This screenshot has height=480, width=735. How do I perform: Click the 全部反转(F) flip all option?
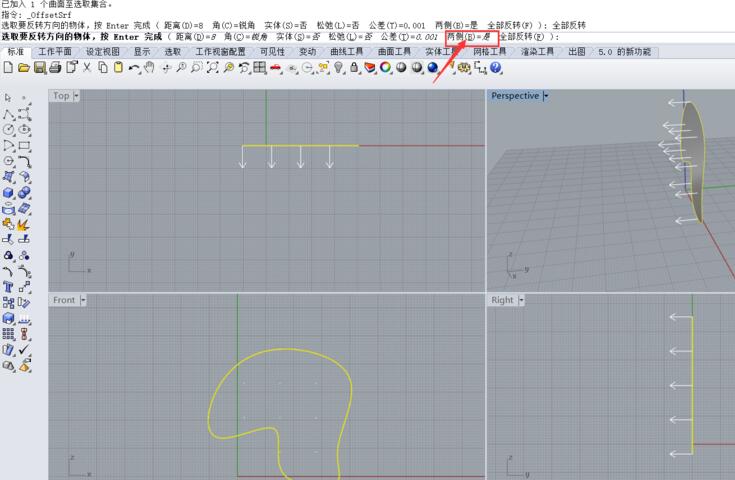[x=523, y=37]
